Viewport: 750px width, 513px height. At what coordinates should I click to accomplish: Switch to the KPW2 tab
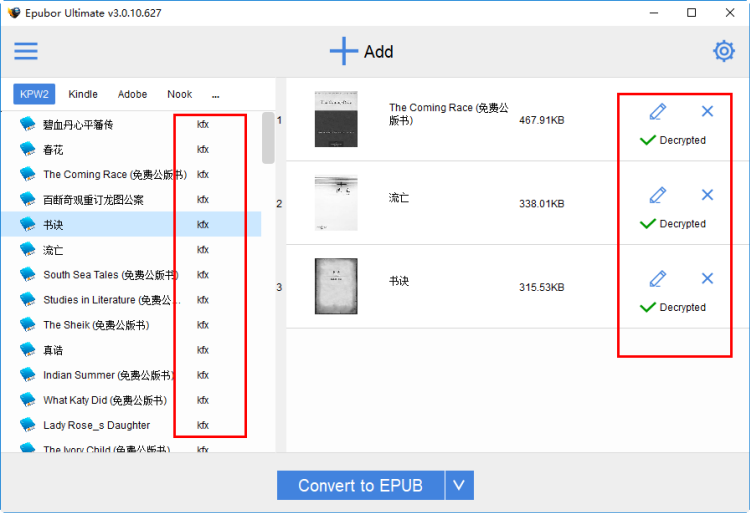click(34, 94)
